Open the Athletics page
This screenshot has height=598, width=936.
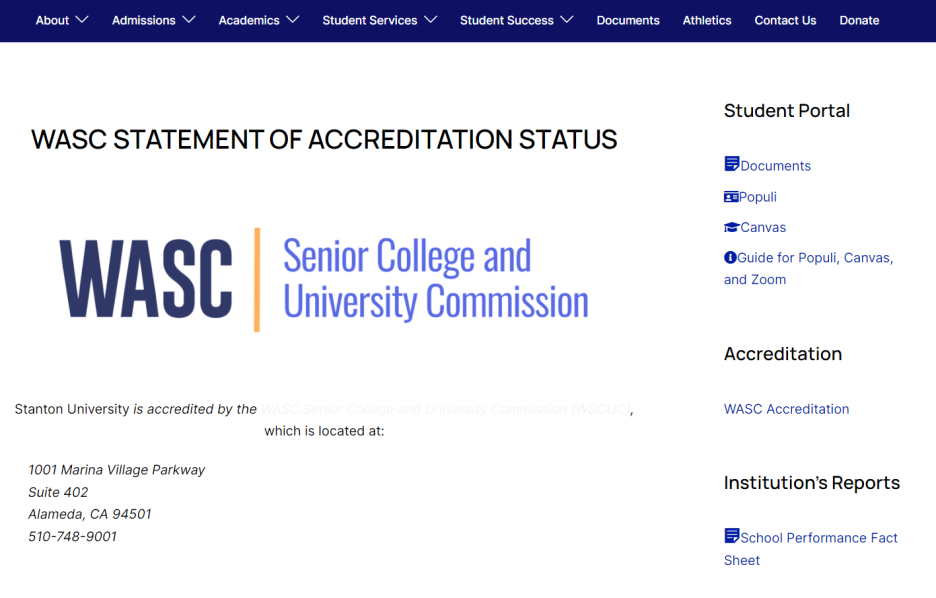pos(707,20)
